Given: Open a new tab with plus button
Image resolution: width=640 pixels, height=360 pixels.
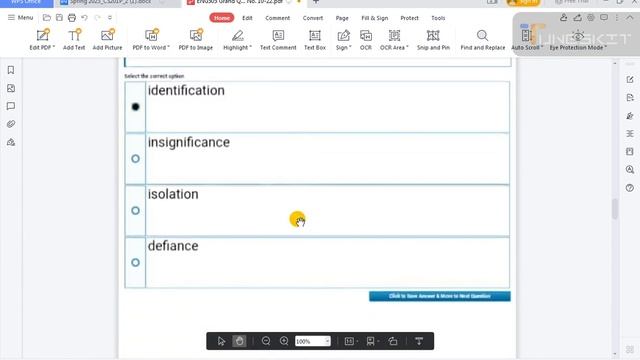Looking at the screenshot, I should pyautogui.click(x=316, y=2).
